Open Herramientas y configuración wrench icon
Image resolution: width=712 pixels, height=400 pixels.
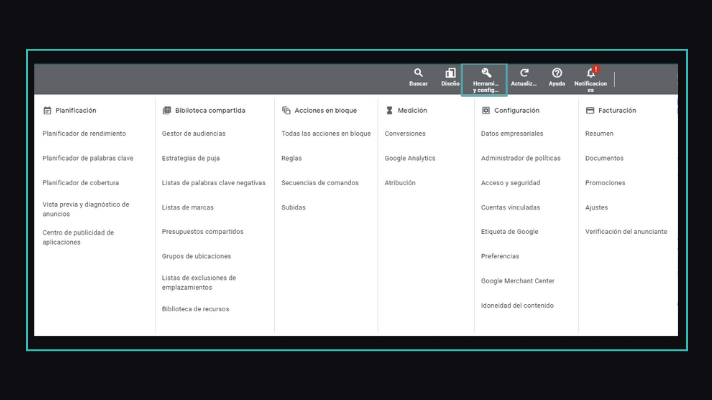pyautogui.click(x=486, y=73)
